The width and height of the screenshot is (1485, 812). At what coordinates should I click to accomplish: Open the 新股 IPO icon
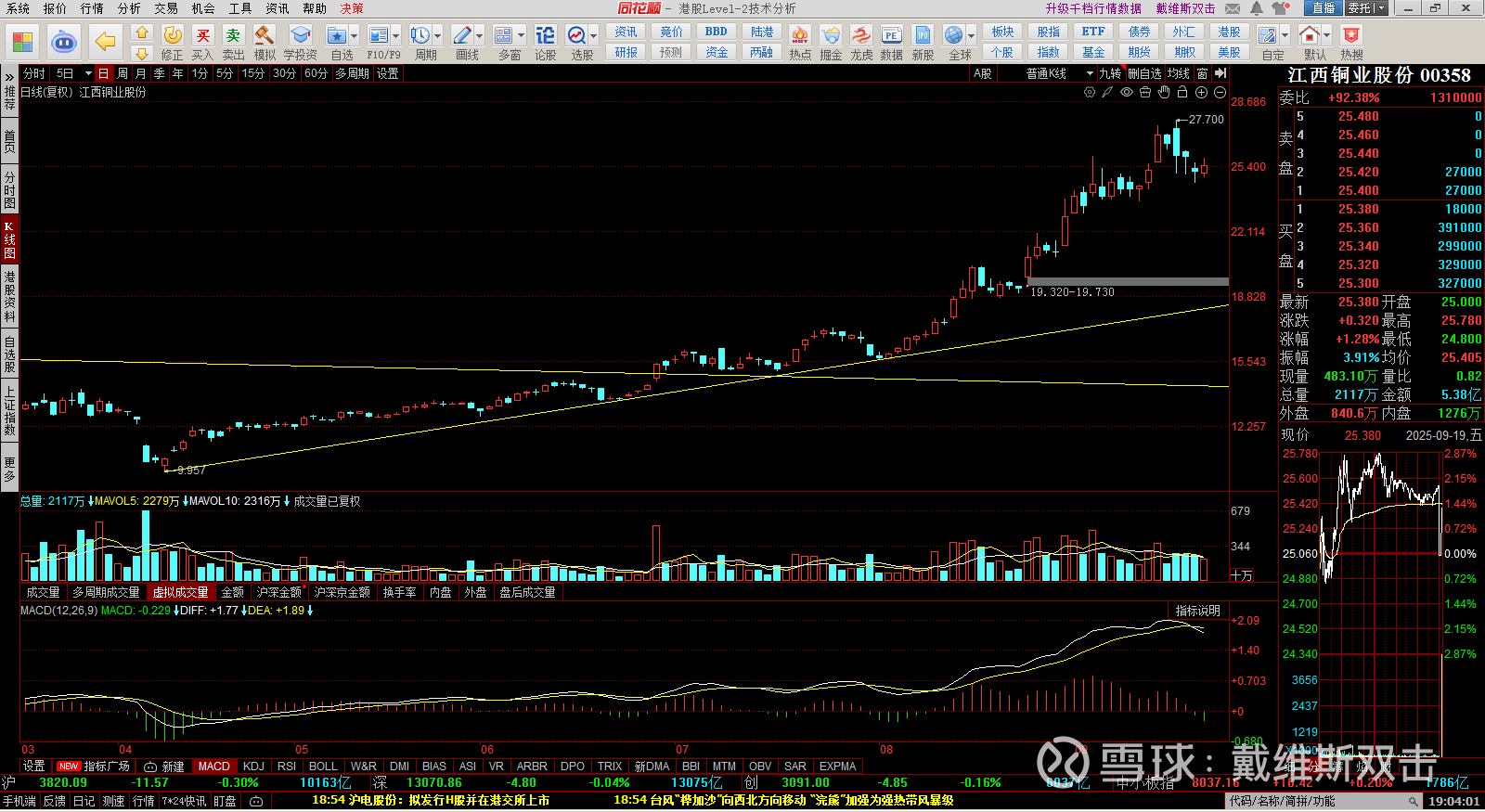(923, 35)
